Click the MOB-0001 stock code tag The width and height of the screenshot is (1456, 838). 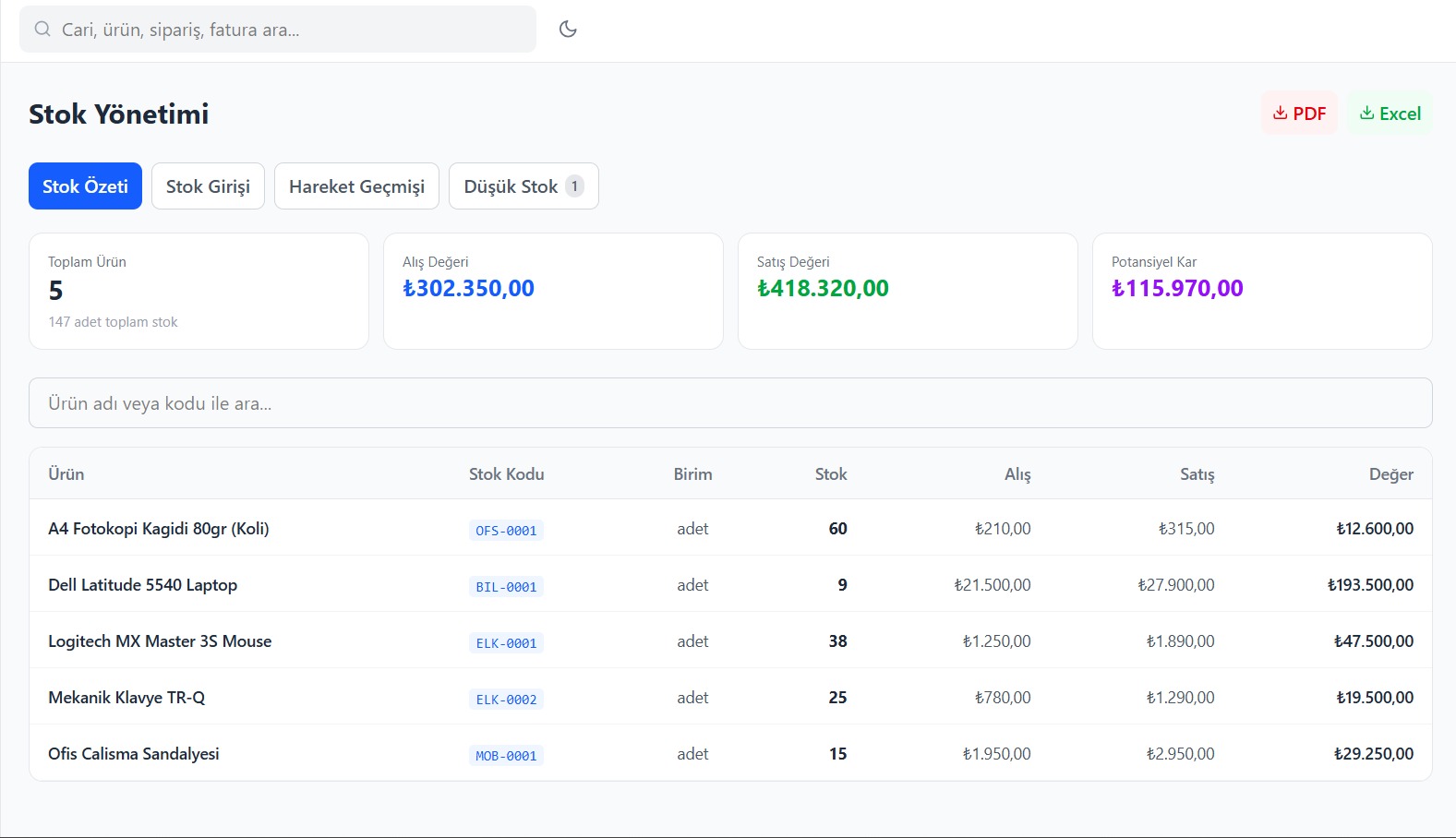[506, 755]
